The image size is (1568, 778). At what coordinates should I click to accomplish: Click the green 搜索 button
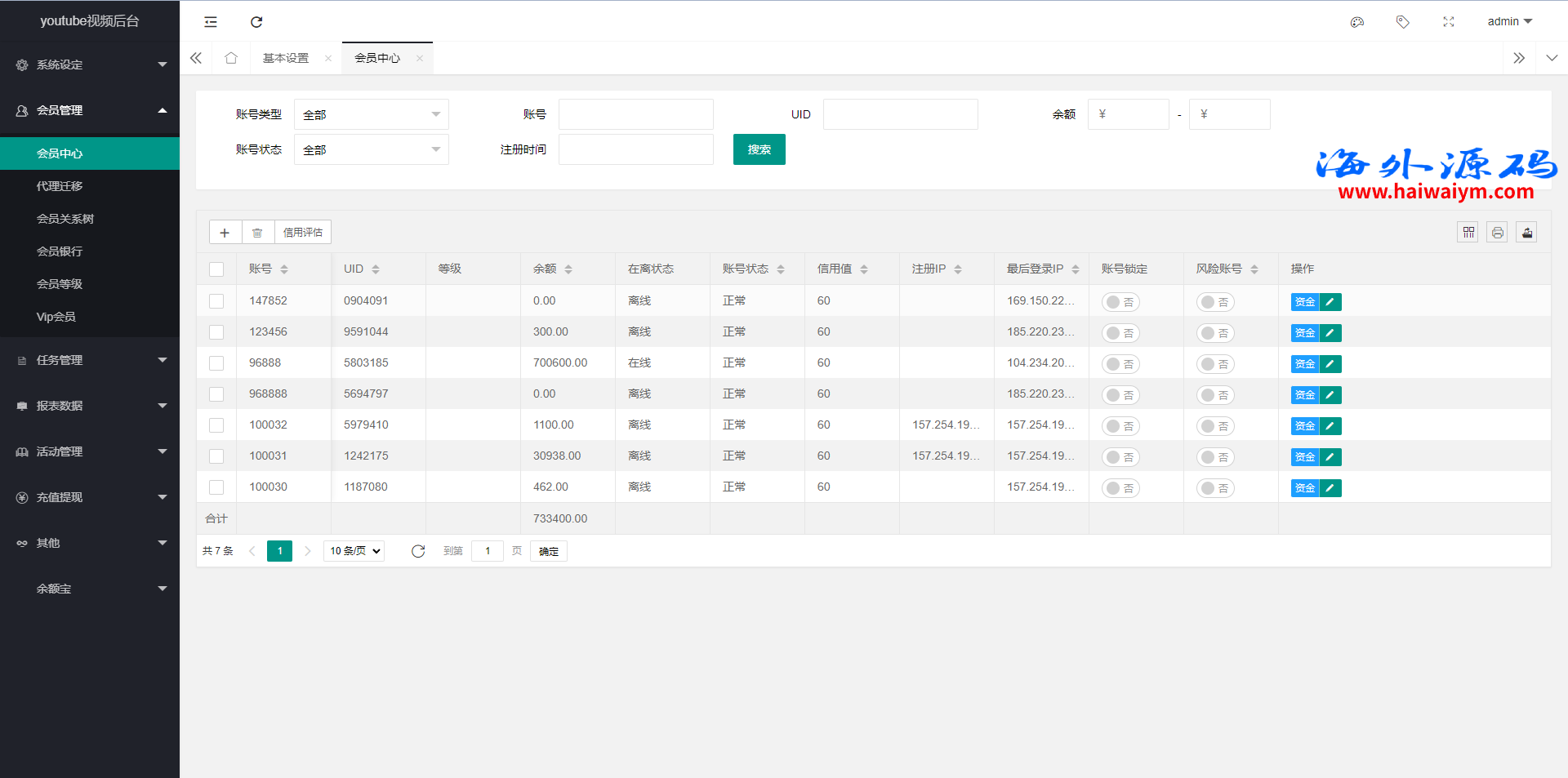759,149
